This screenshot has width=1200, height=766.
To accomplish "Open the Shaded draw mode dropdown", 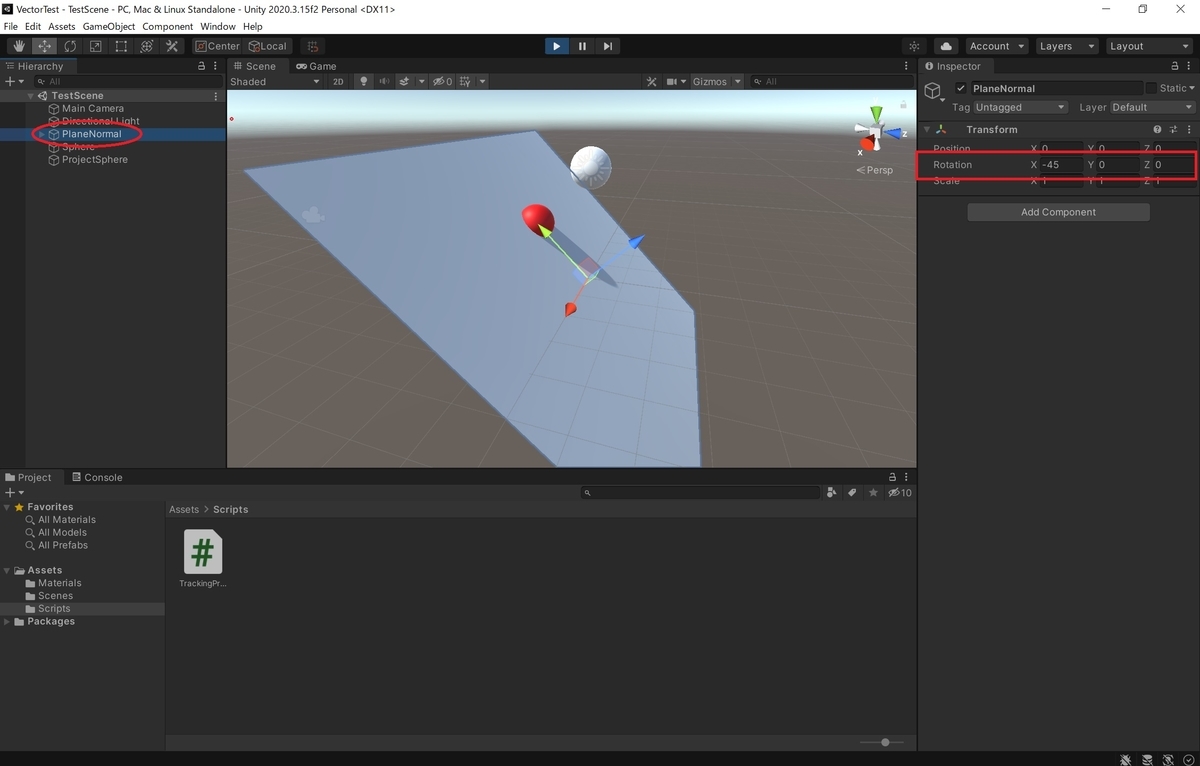I will 276,81.
